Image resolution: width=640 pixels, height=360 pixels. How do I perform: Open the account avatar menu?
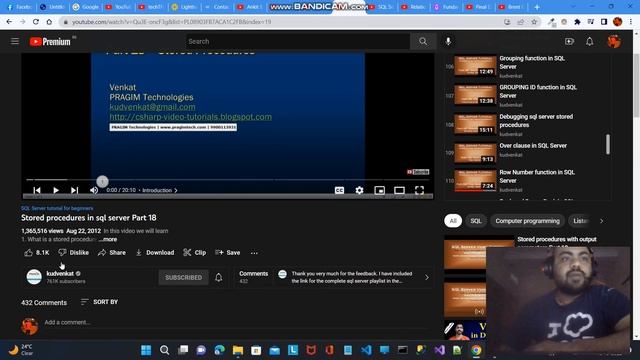(x=614, y=41)
